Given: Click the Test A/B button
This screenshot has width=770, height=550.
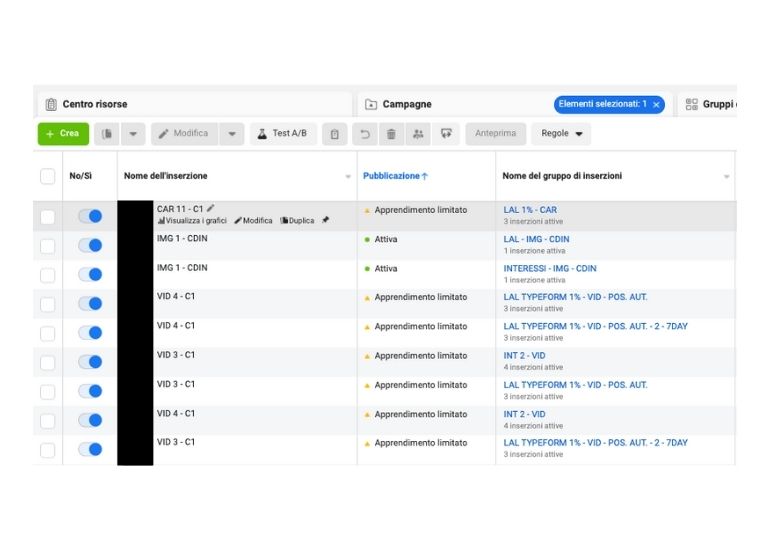Looking at the screenshot, I should click(x=283, y=134).
